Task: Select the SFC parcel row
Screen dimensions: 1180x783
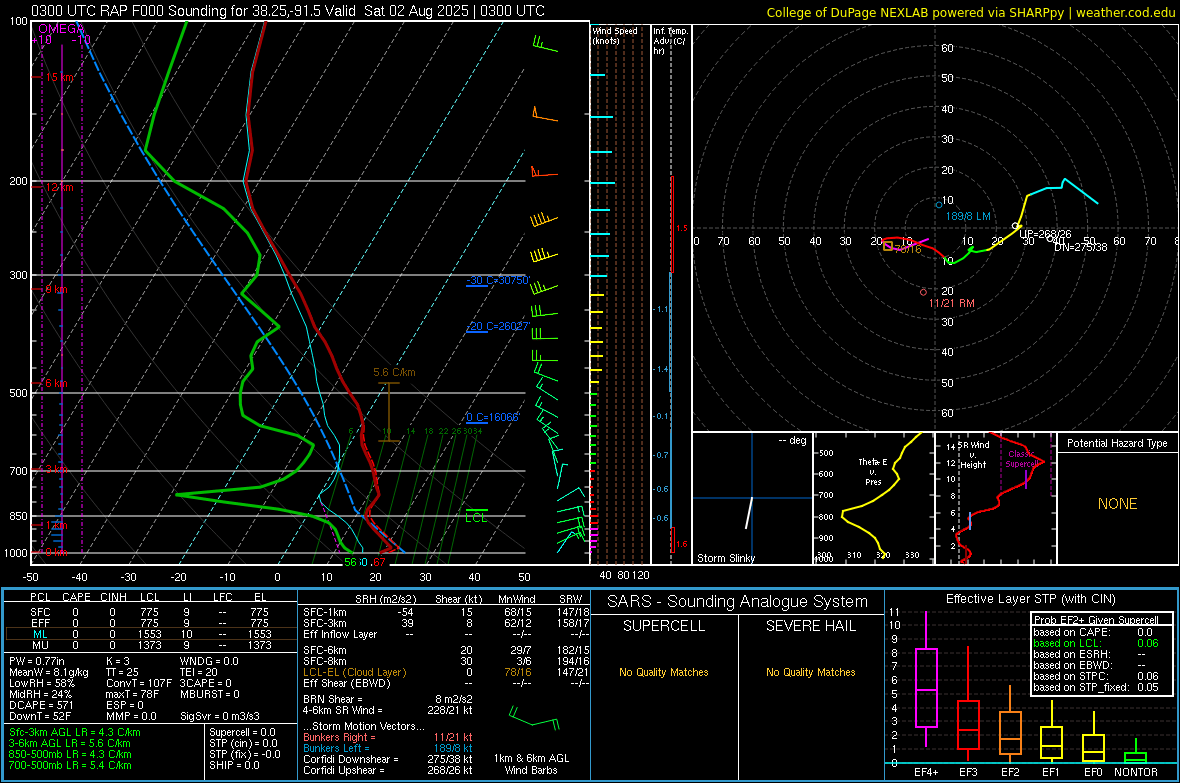Action: (149, 612)
